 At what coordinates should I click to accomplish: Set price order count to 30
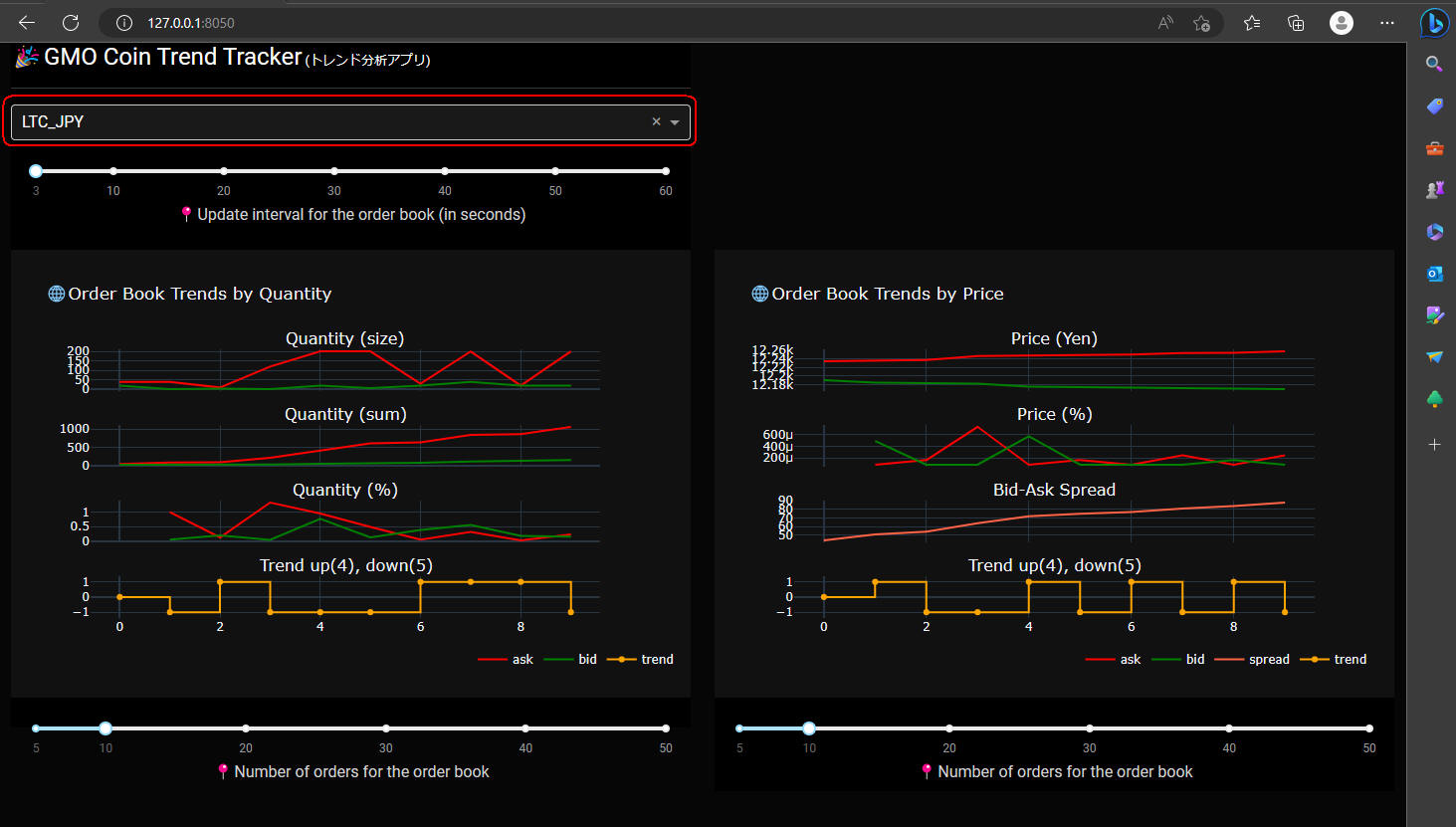click(x=1090, y=728)
